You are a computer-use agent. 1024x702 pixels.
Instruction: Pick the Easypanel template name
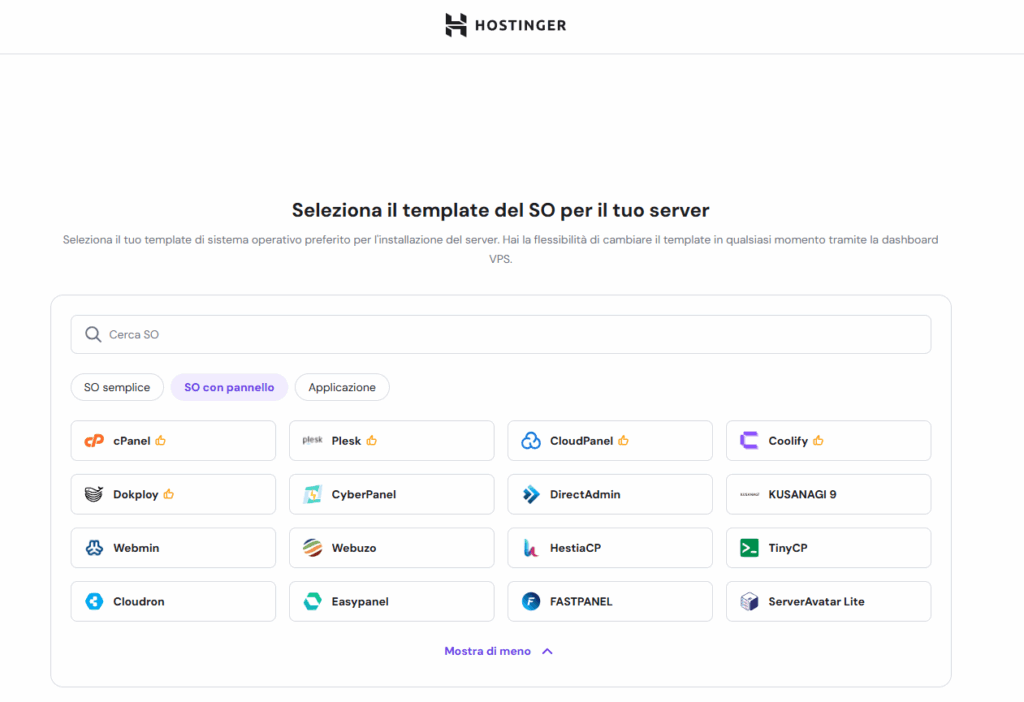click(360, 601)
